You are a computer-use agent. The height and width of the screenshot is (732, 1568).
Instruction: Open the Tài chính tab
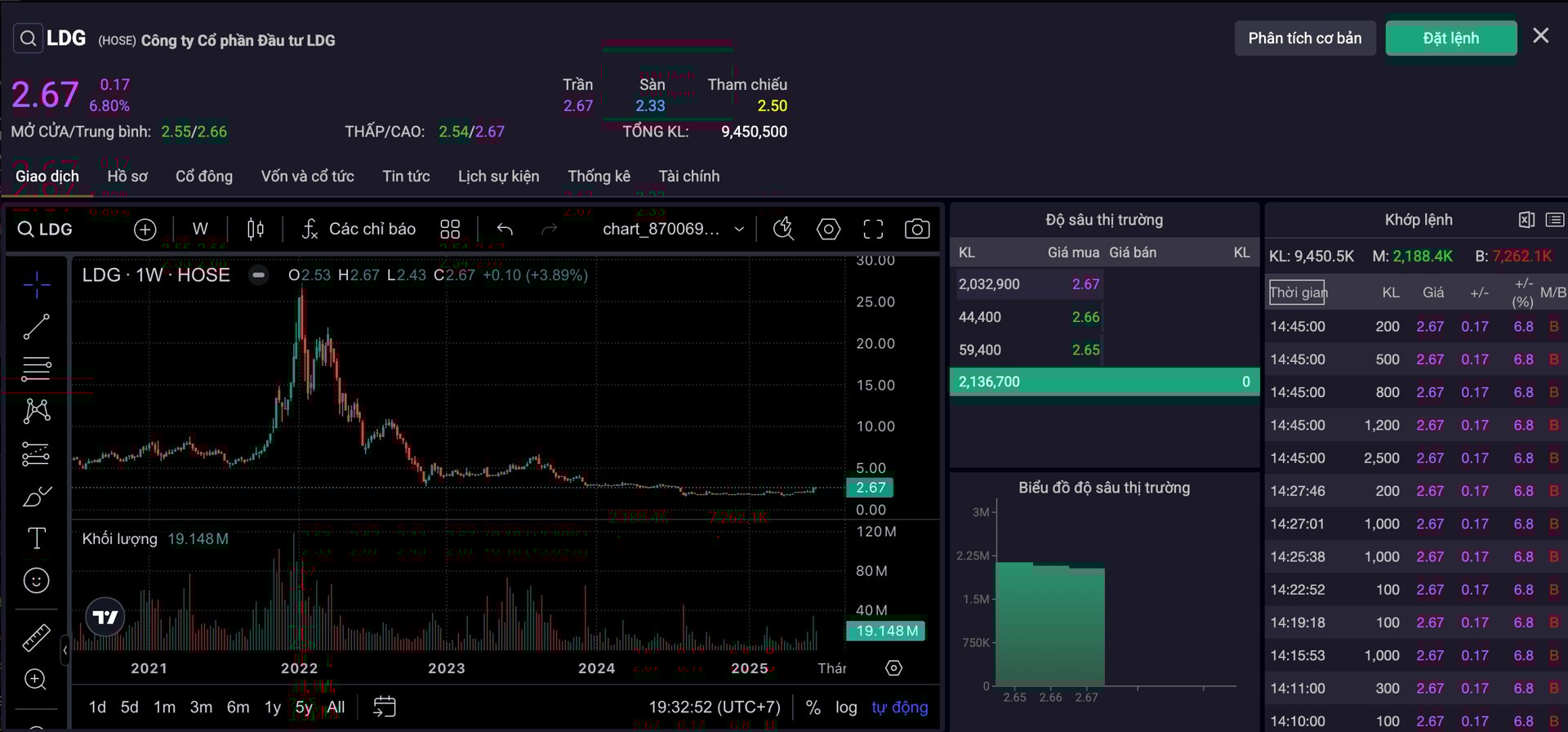(x=688, y=176)
